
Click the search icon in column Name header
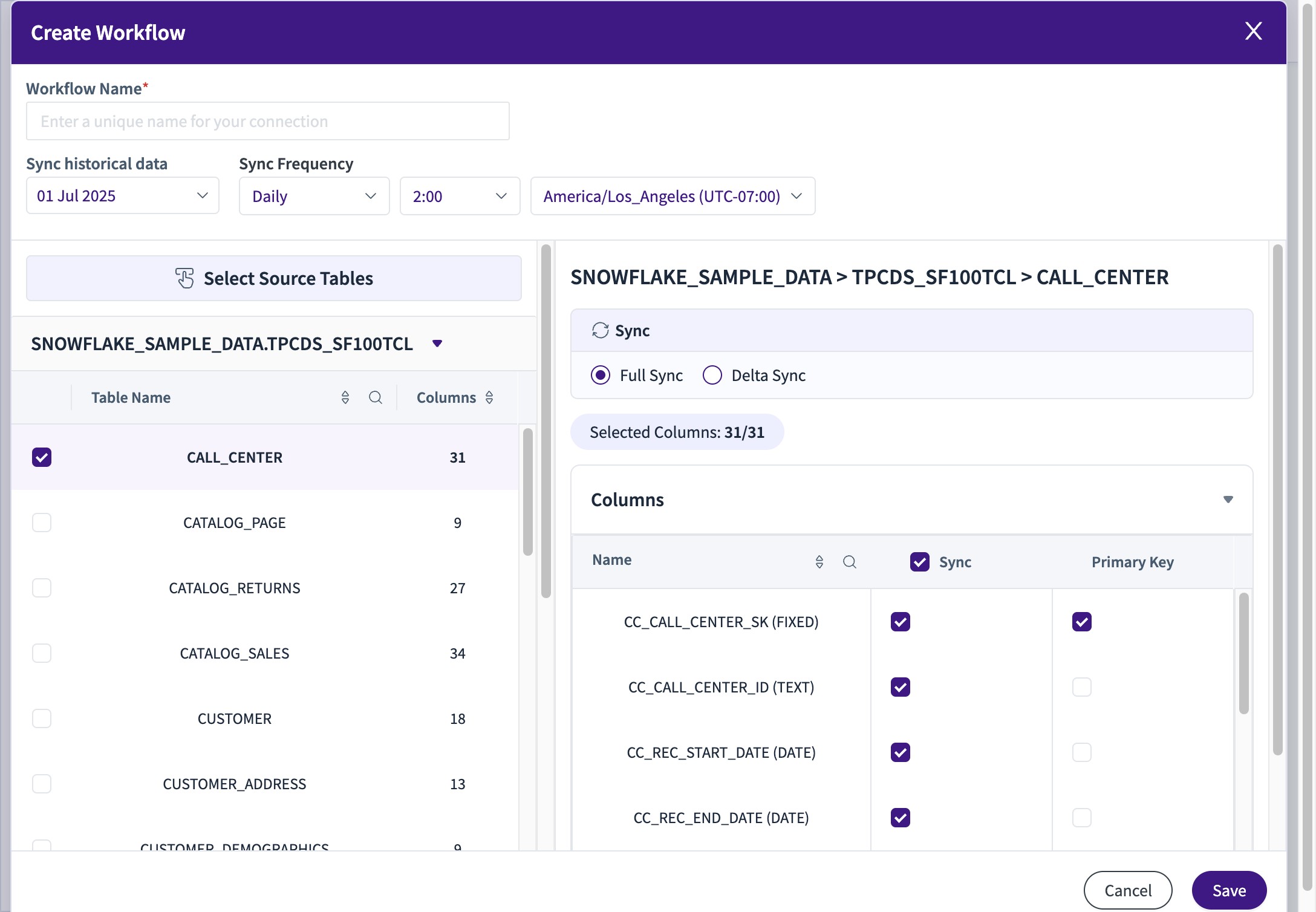pyautogui.click(x=850, y=562)
